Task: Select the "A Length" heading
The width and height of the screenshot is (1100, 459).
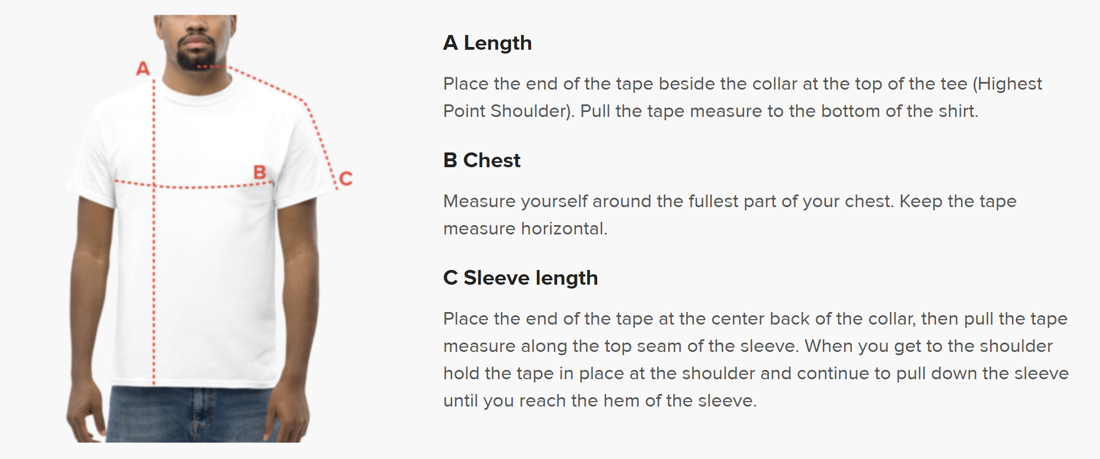Action: tap(487, 43)
